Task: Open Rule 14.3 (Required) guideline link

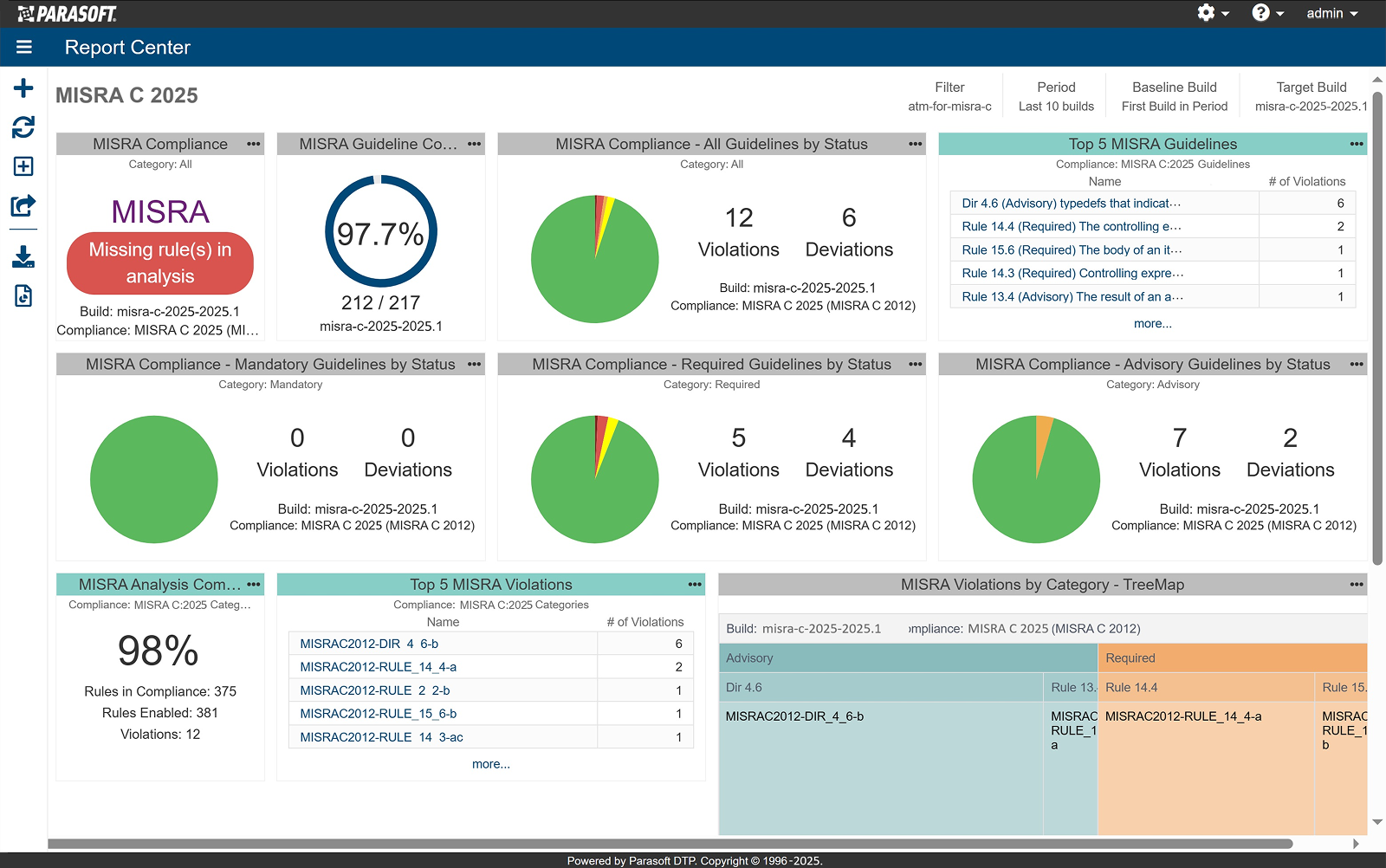Action: coord(1072,273)
